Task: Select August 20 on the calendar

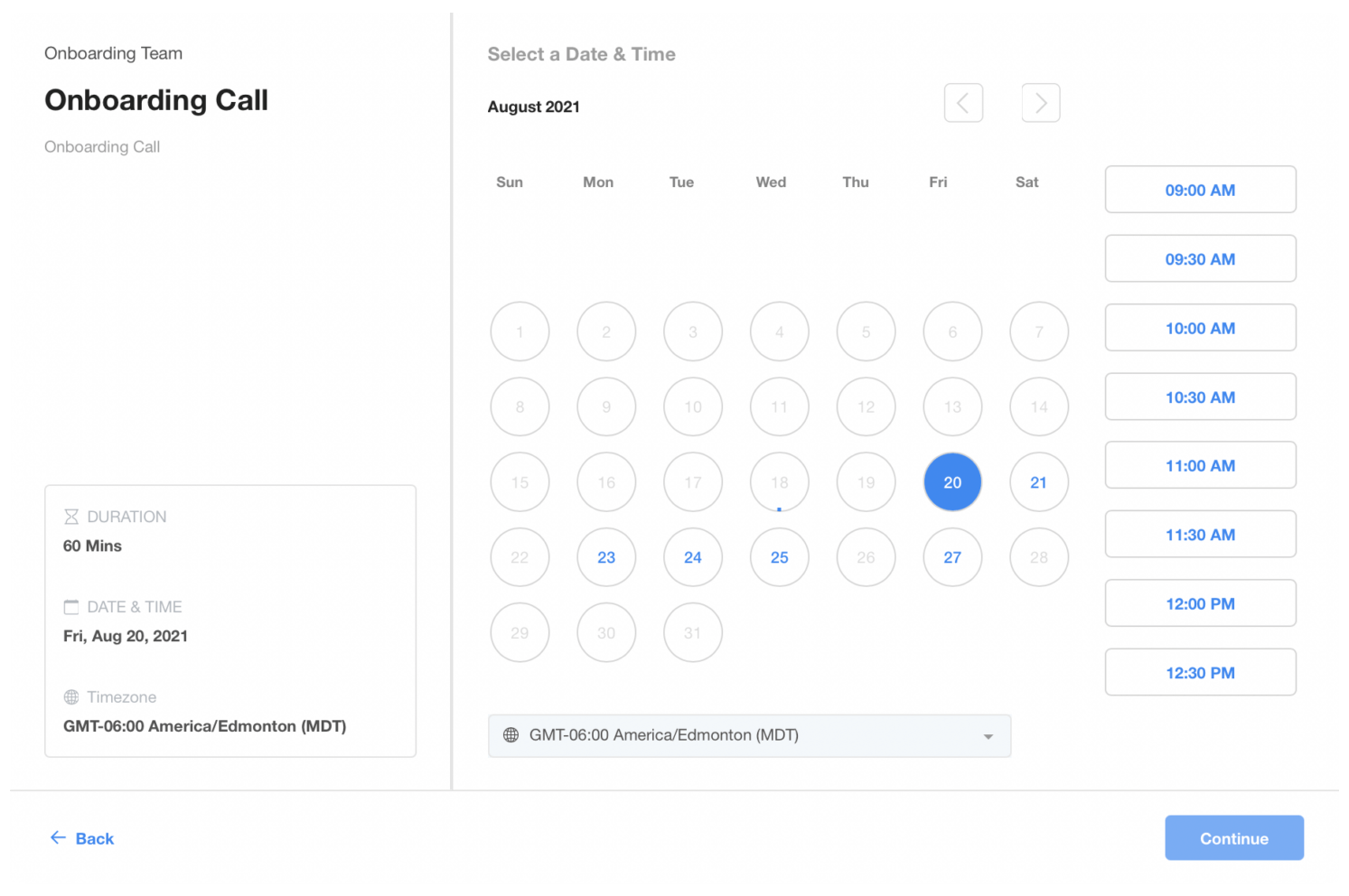Action: pyautogui.click(x=952, y=482)
